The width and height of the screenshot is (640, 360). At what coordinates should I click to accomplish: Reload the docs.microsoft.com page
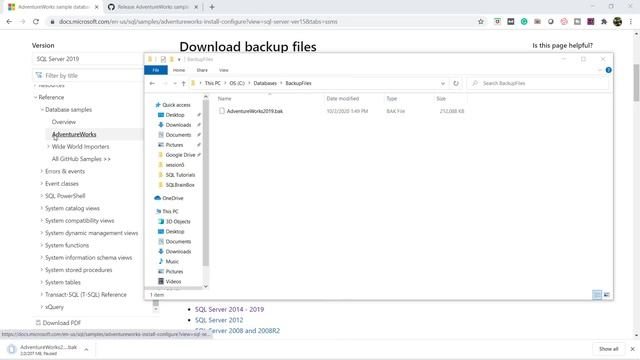coord(36,22)
